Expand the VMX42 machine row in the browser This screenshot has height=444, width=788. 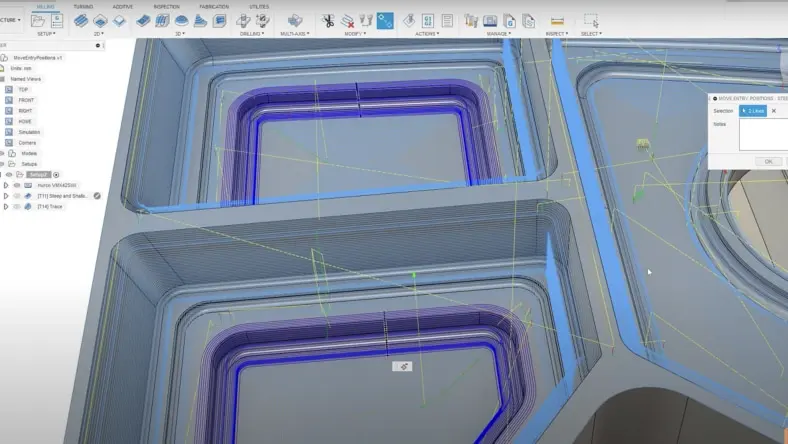pyautogui.click(x=6, y=185)
